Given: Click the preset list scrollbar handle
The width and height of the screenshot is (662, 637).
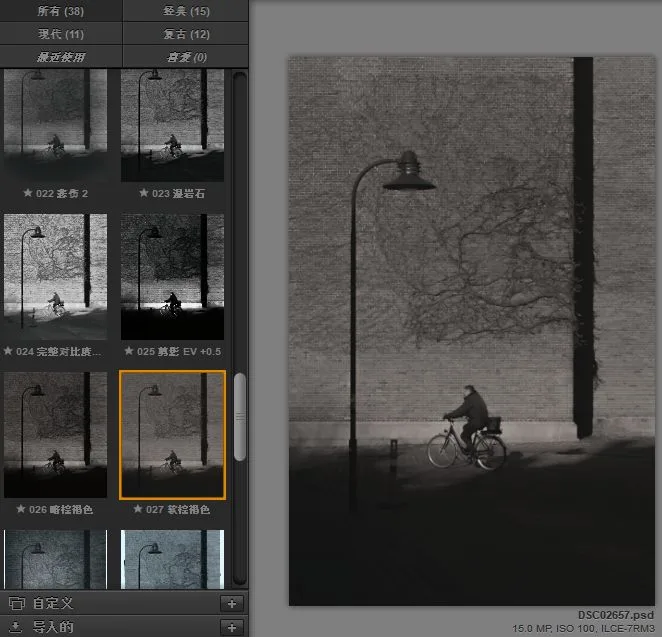Looking at the screenshot, I should click(x=240, y=417).
